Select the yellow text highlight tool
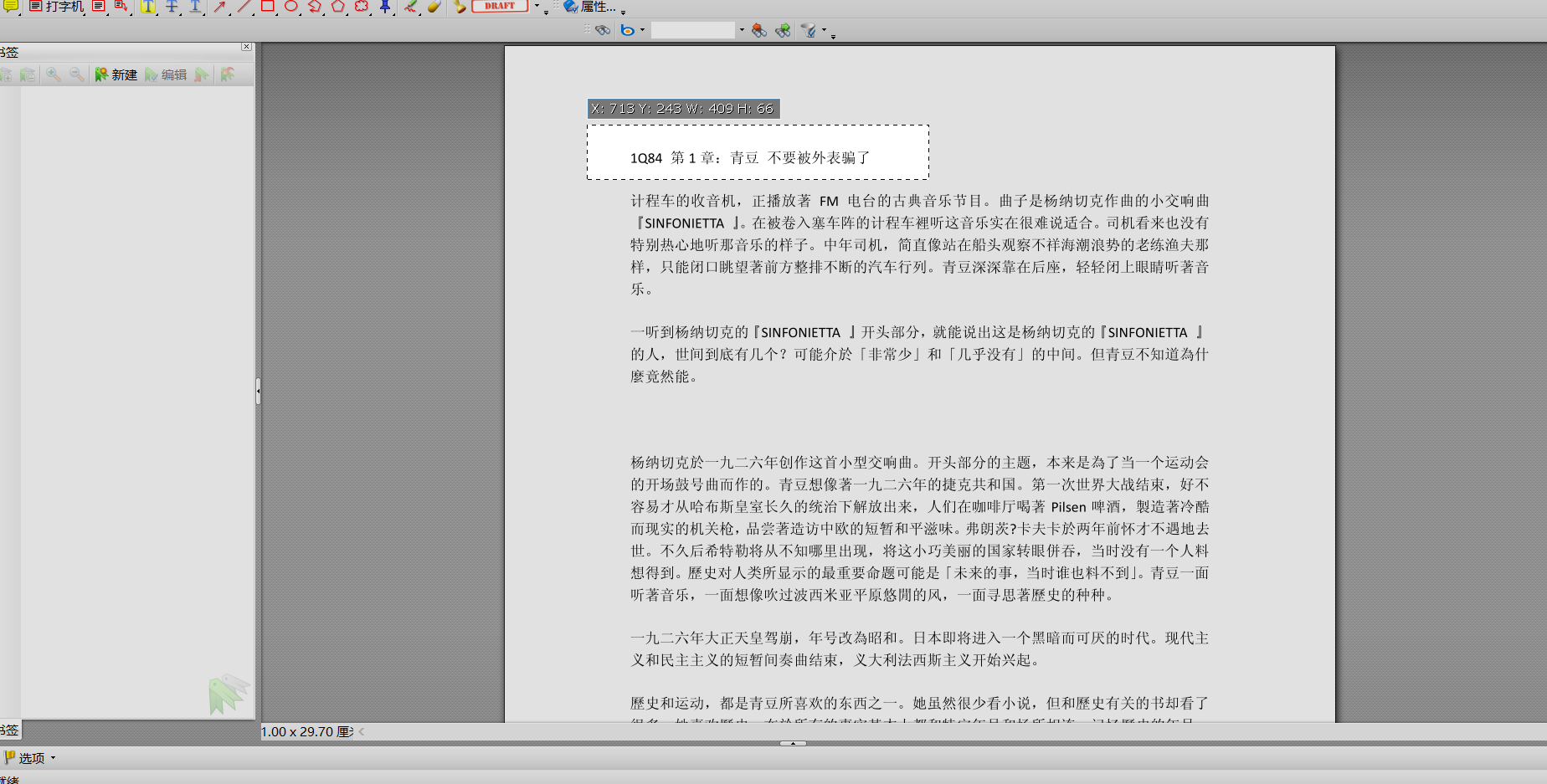 click(x=147, y=7)
